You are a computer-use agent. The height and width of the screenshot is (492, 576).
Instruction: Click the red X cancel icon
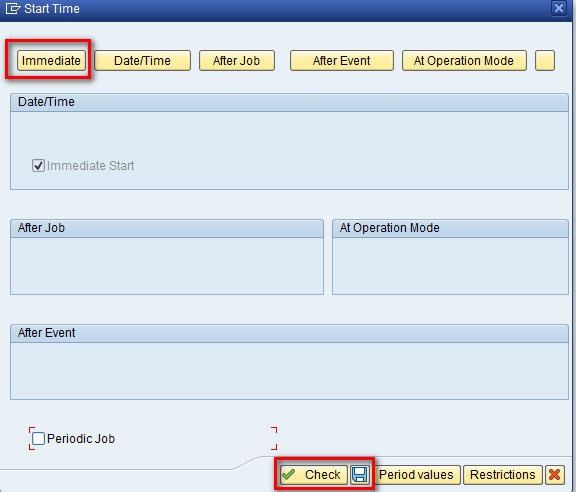point(554,475)
